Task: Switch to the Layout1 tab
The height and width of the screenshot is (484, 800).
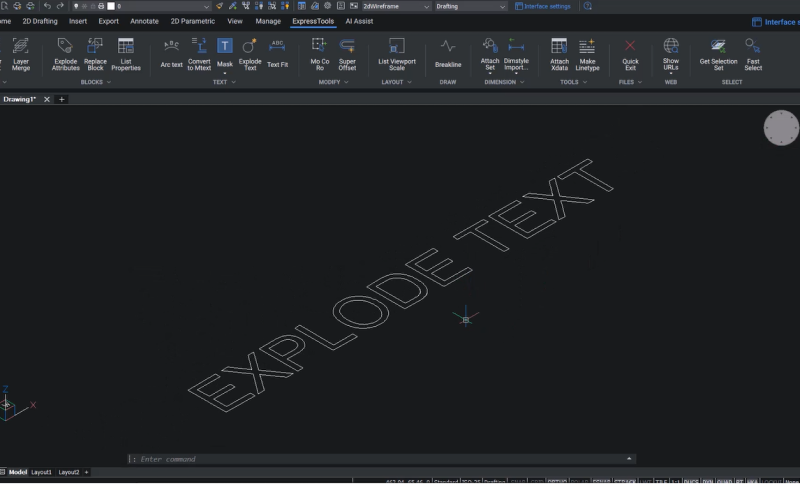Action: click(x=41, y=472)
